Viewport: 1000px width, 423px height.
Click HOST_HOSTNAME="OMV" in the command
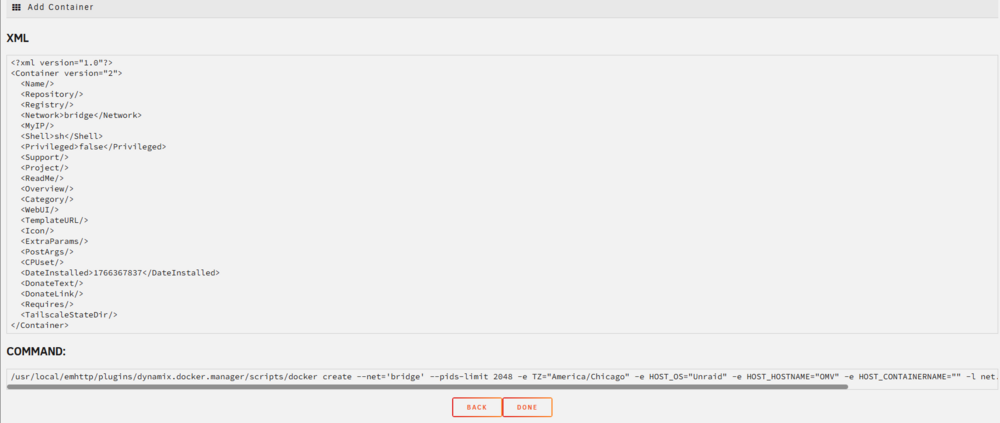(794, 376)
